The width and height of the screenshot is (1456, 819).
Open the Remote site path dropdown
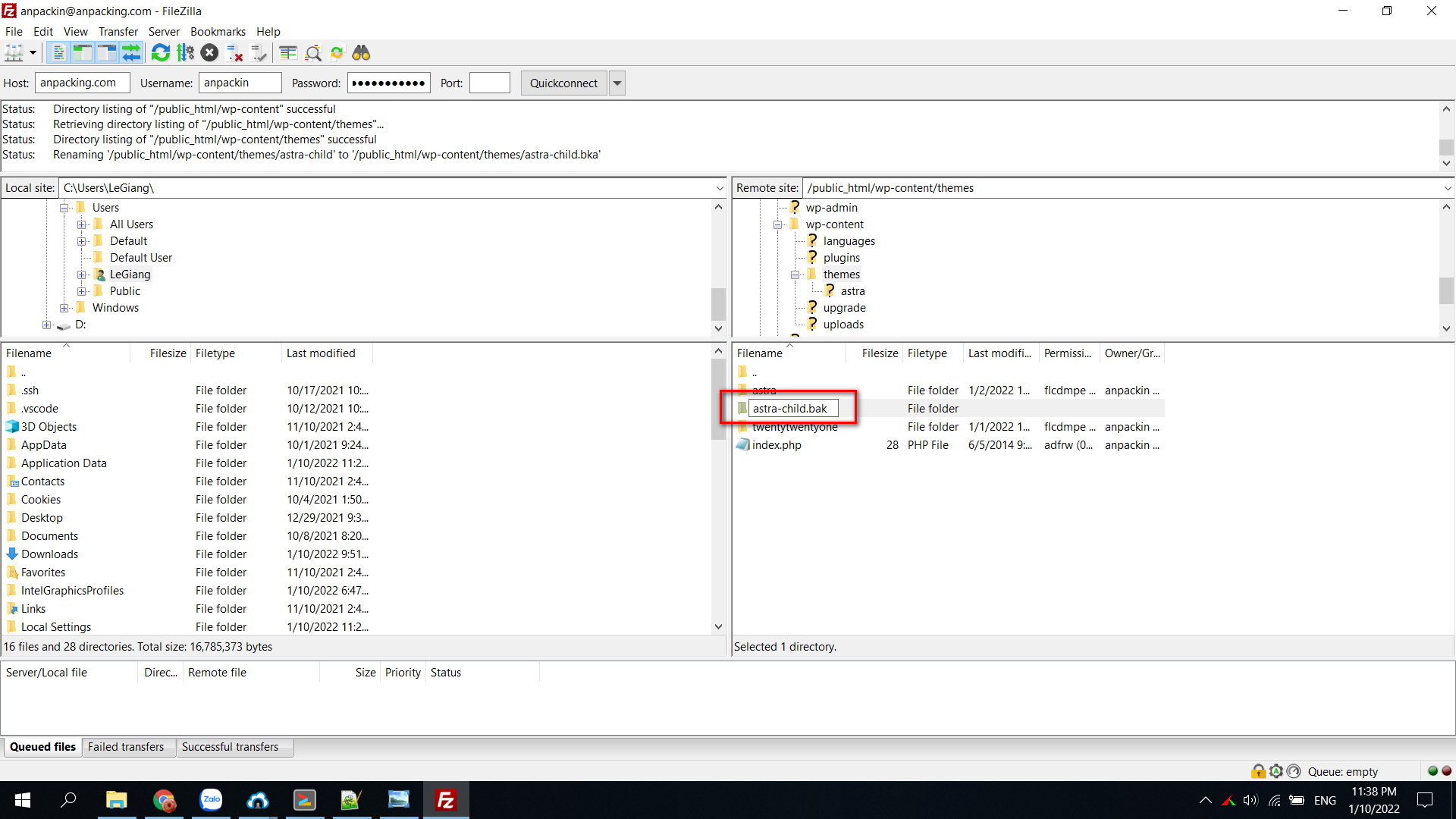pos(1448,188)
